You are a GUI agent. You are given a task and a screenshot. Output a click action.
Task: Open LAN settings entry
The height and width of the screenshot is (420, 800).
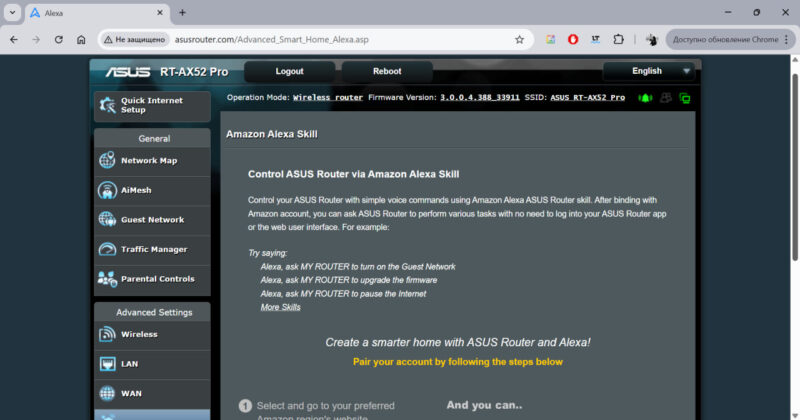pyautogui.click(x=152, y=364)
